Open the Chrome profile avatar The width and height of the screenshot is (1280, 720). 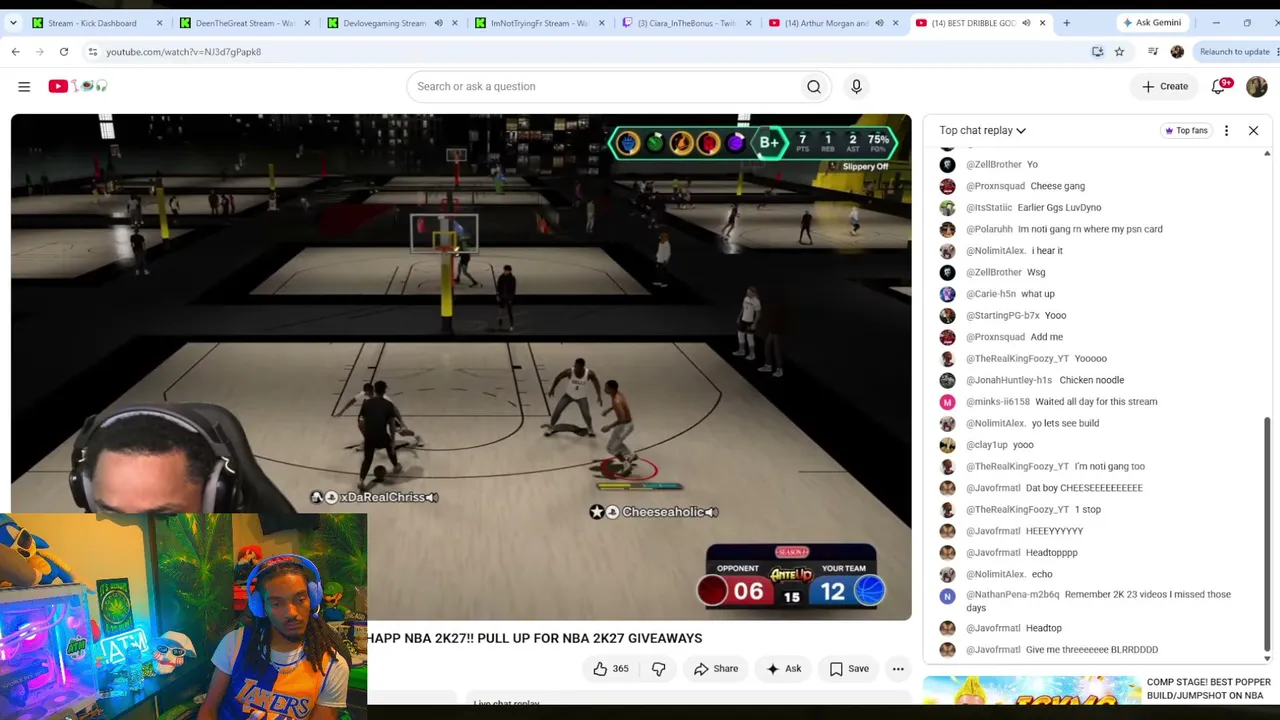click(1177, 52)
